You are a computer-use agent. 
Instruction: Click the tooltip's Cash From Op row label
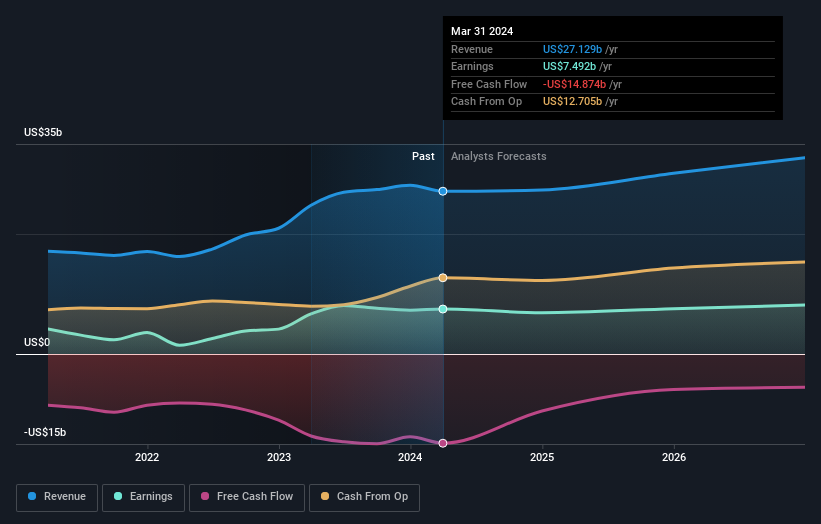(486, 102)
